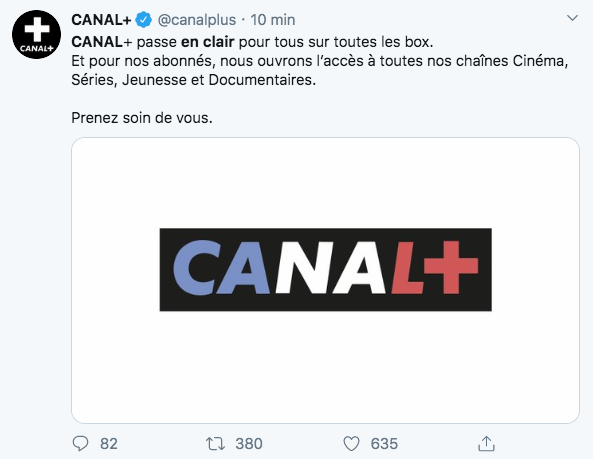Click the CANAL+ profile avatar
This screenshot has width=593, height=459.
(36, 34)
